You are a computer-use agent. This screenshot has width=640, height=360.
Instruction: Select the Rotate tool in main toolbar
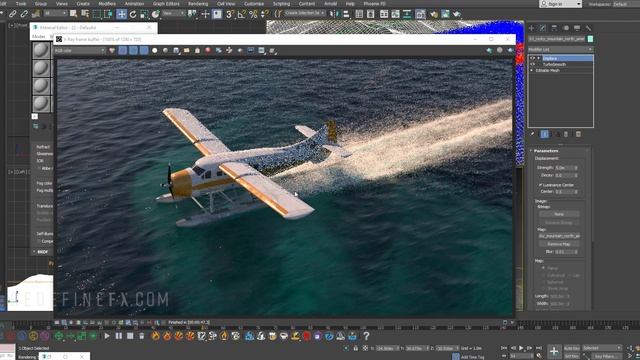133,14
